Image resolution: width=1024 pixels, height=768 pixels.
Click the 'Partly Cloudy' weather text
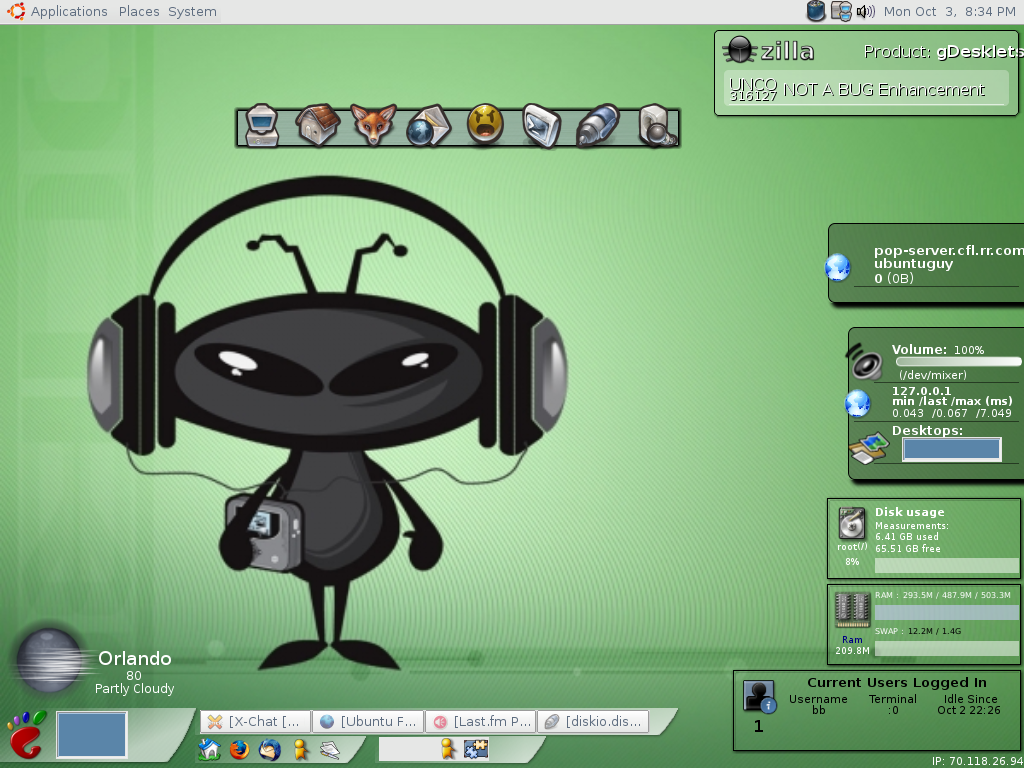click(135, 688)
